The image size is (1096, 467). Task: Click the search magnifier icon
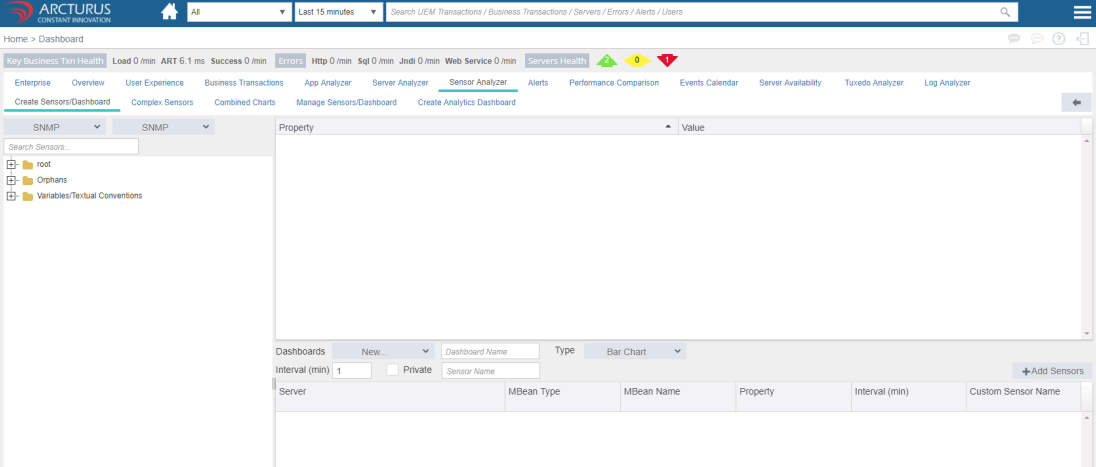click(1005, 12)
